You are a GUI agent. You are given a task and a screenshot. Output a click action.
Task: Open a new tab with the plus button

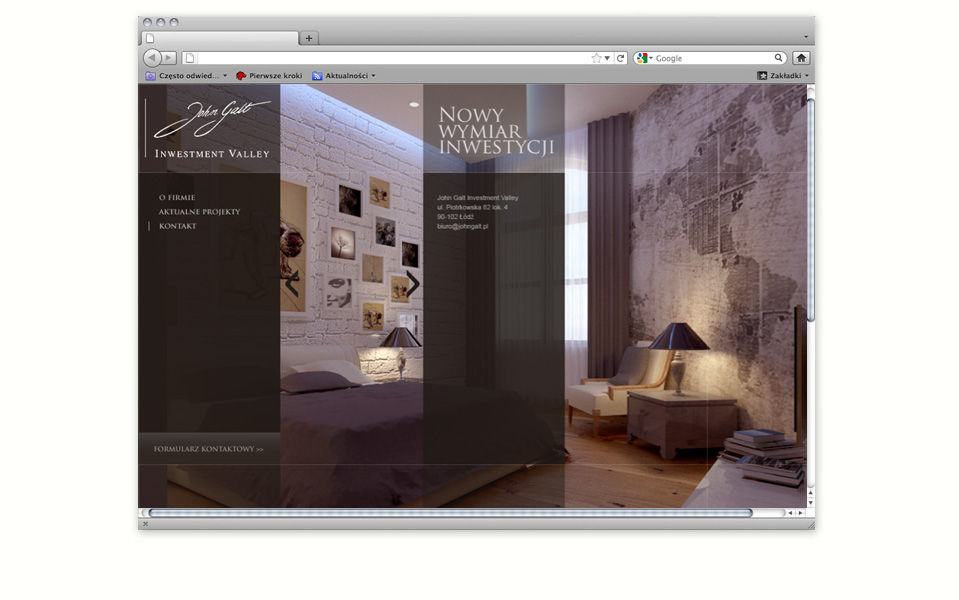click(x=309, y=38)
